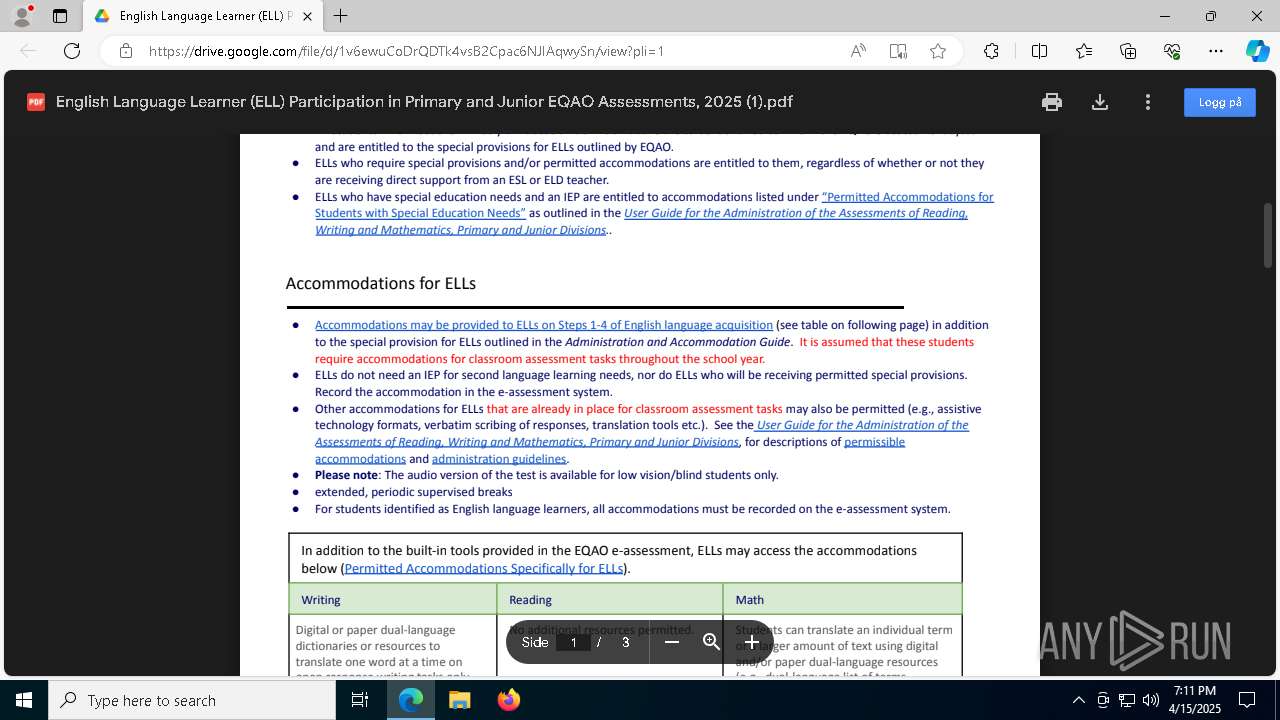Screen dimensions: 1280x720
Task: Click the red PDF file type icon
Action: pos(36,102)
